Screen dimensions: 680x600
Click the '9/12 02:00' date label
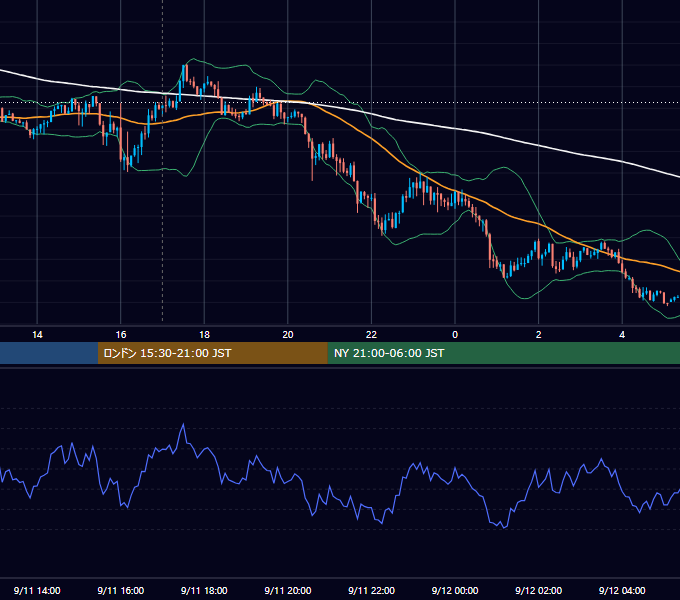(x=539, y=590)
